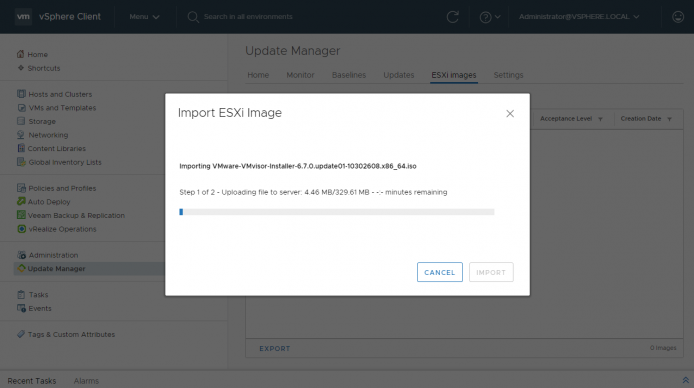Click the IMPORT button
Viewport: 694px width, 388px height.
pos(491,272)
